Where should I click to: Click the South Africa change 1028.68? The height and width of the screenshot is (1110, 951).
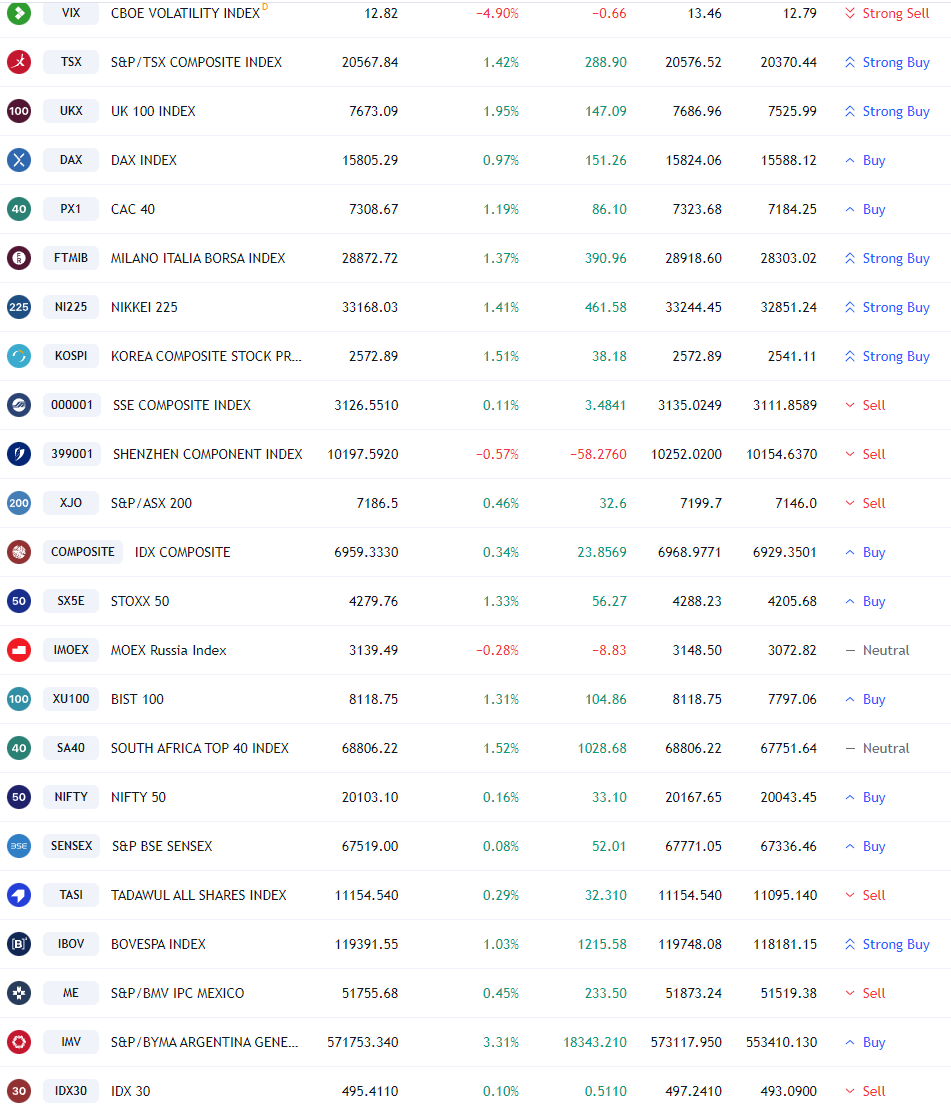[602, 748]
